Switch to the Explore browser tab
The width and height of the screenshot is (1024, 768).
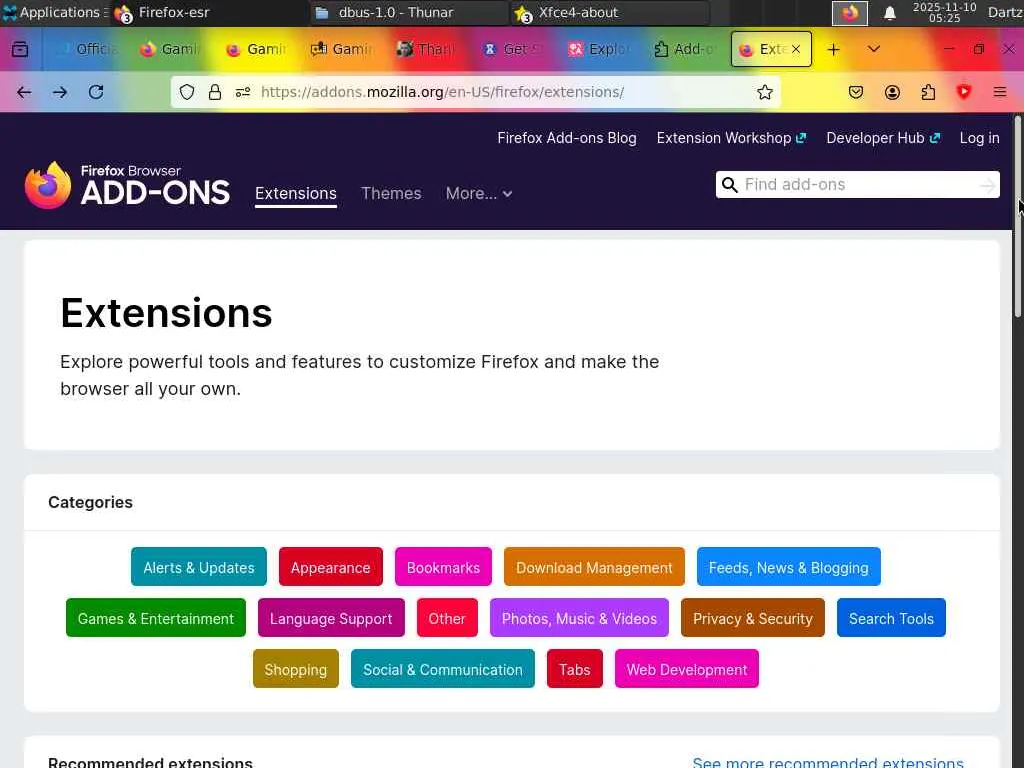coord(599,49)
